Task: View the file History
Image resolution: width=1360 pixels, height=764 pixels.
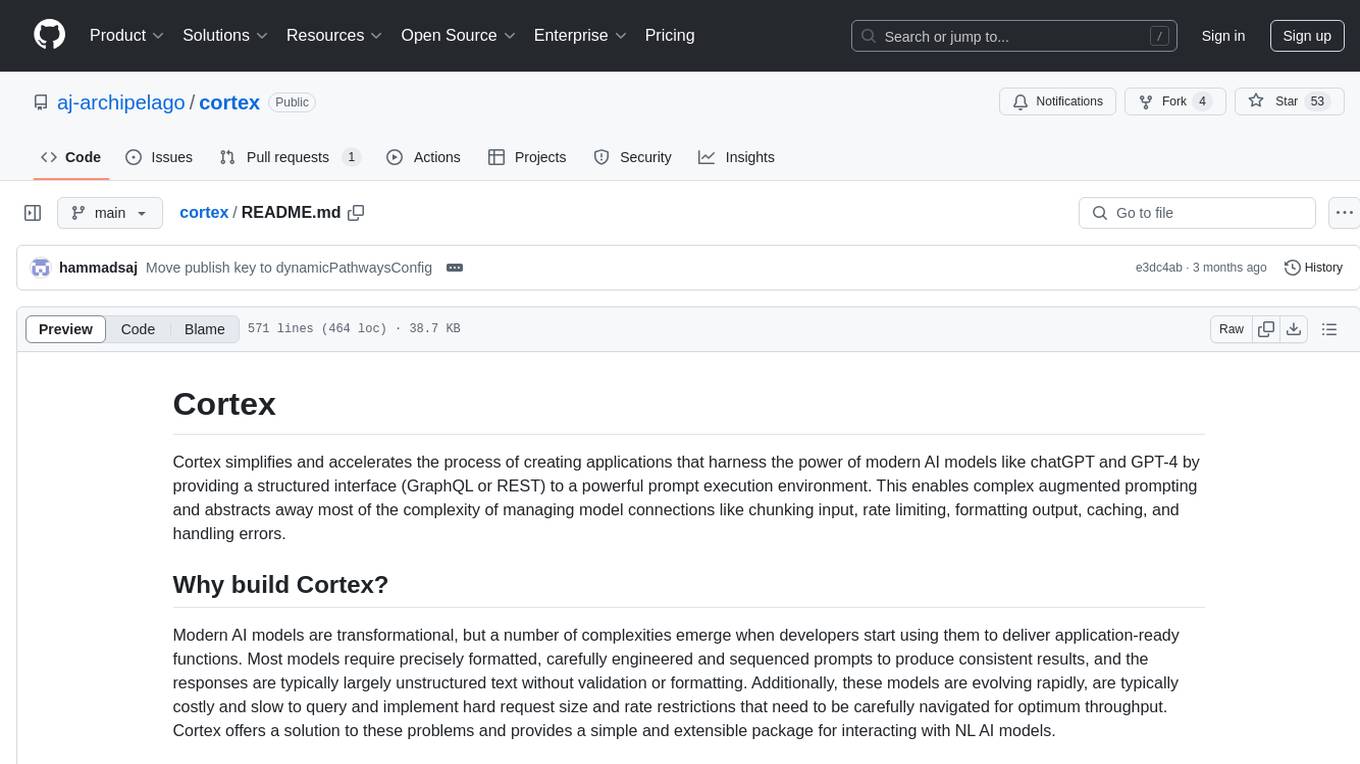Action: click(1313, 268)
